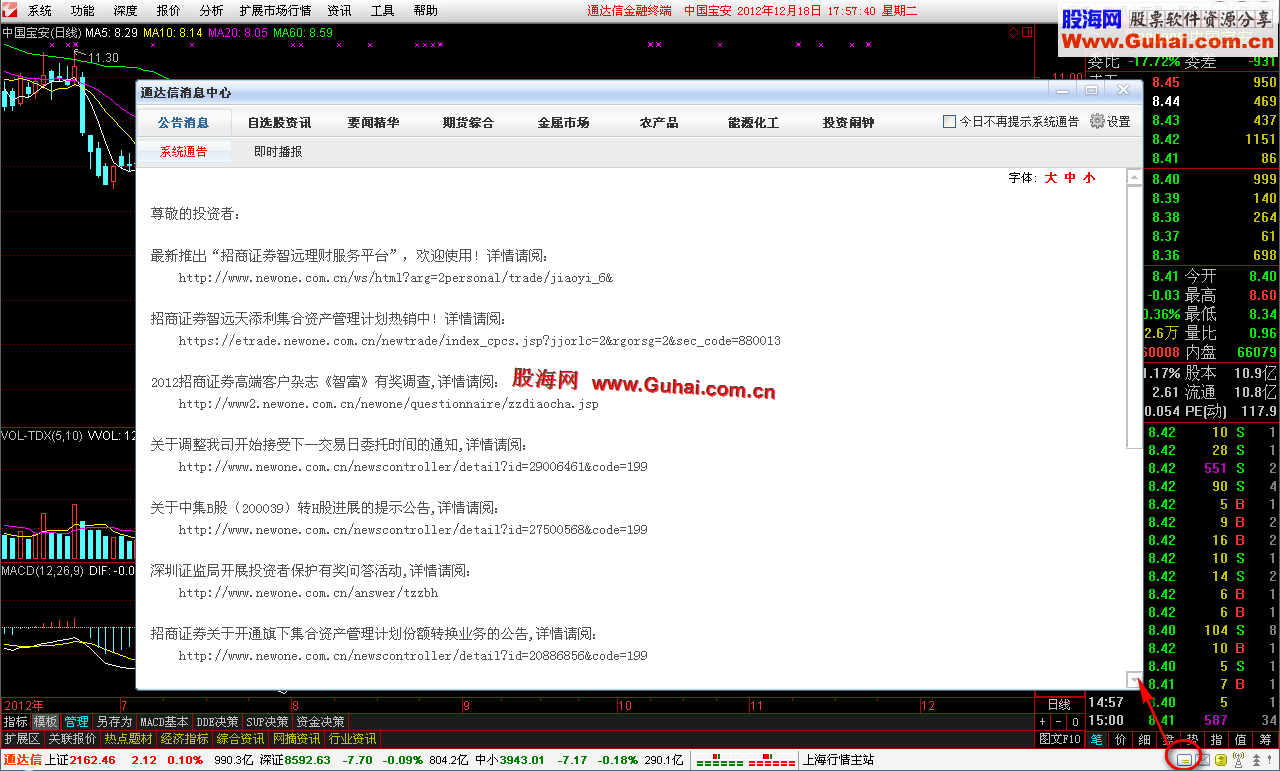Open the 扩展市场行情 menu

[x=276, y=11]
